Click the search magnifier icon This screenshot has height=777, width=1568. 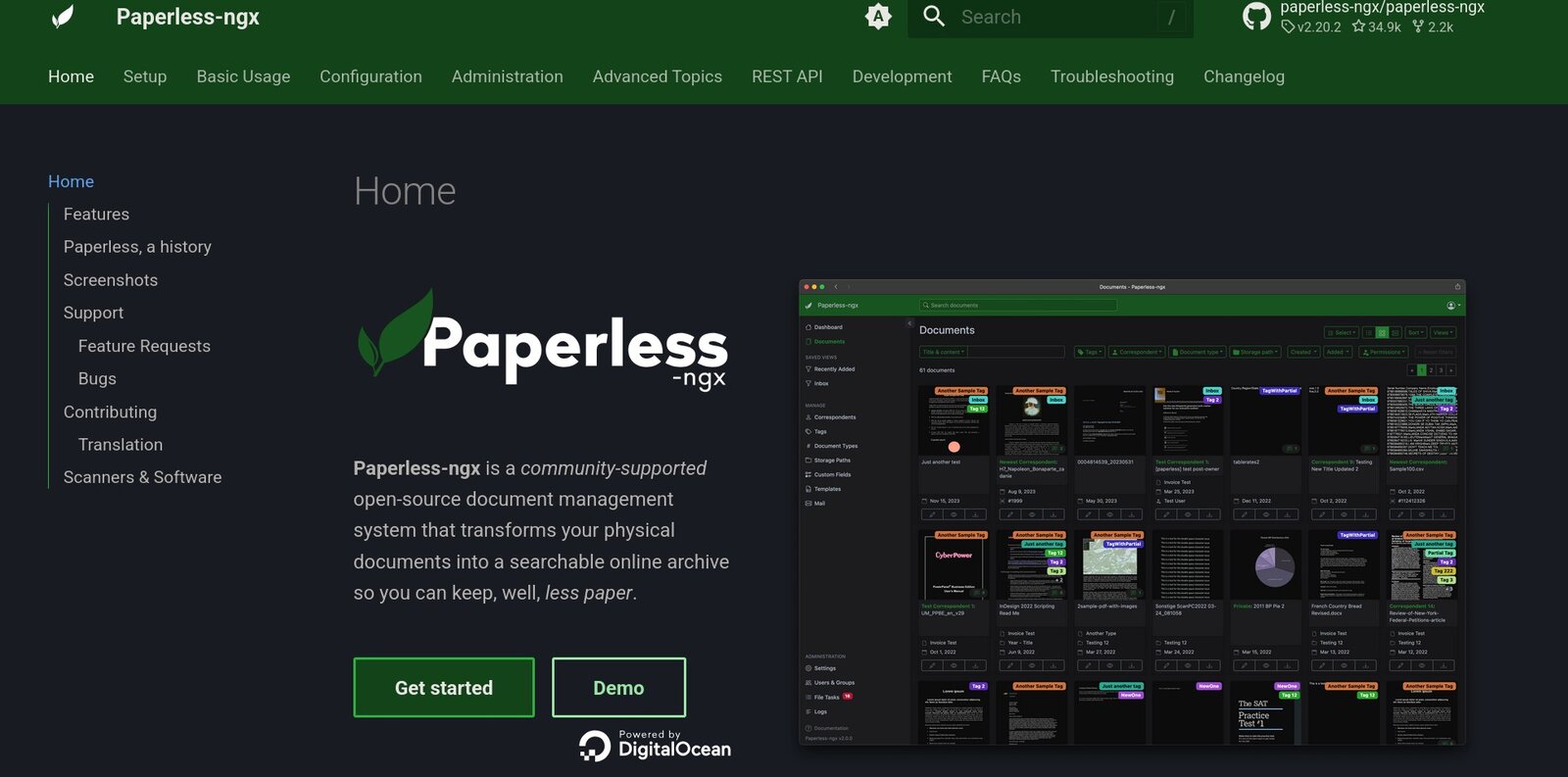tap(934, 17)
